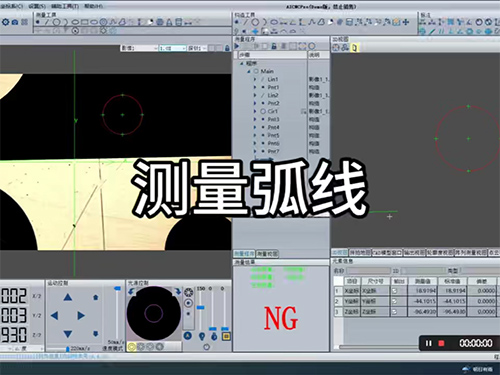500x375 pixels.
Task: Click the grid icon beside the camera
Action: 24,22
